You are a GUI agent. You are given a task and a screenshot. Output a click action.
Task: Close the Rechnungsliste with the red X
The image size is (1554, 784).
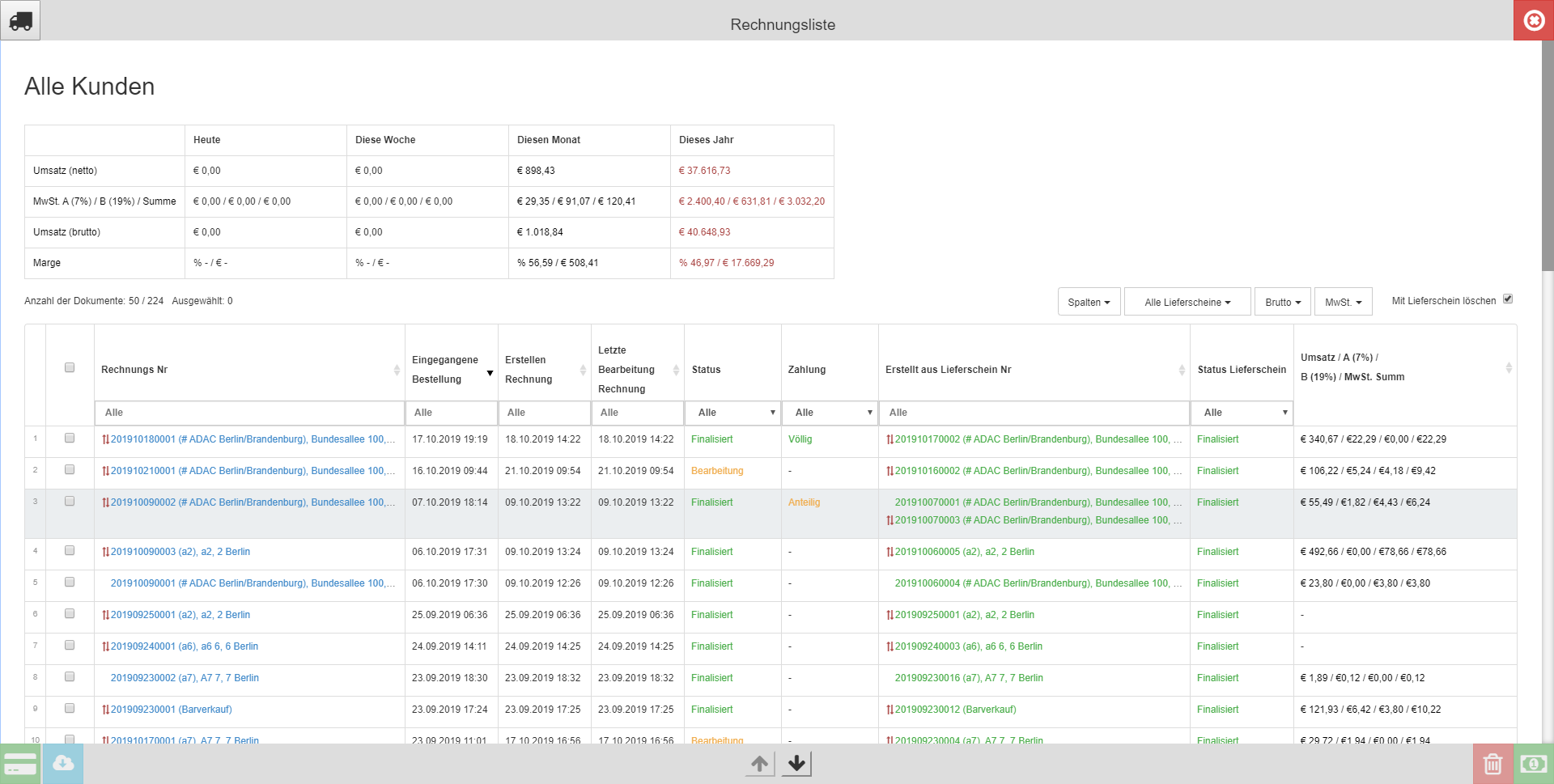click(1534, 20)
